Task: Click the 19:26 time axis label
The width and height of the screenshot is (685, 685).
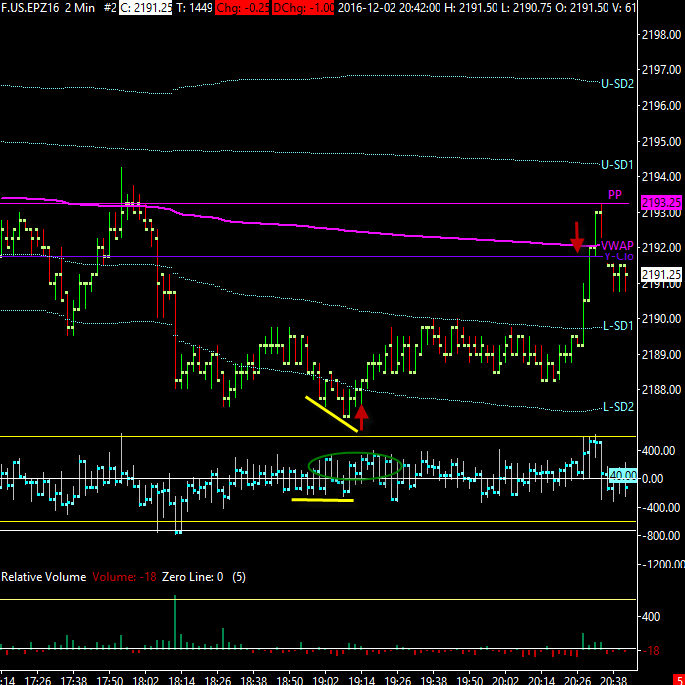Action: click(x=397, y=680)
